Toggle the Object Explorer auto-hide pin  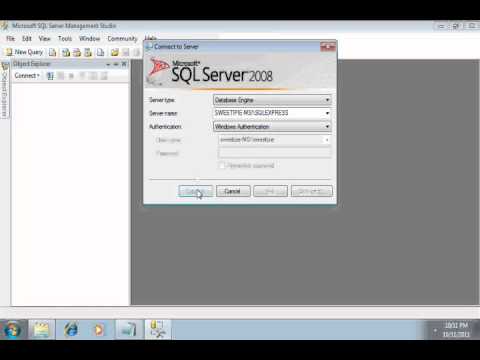tap(116, 64)
